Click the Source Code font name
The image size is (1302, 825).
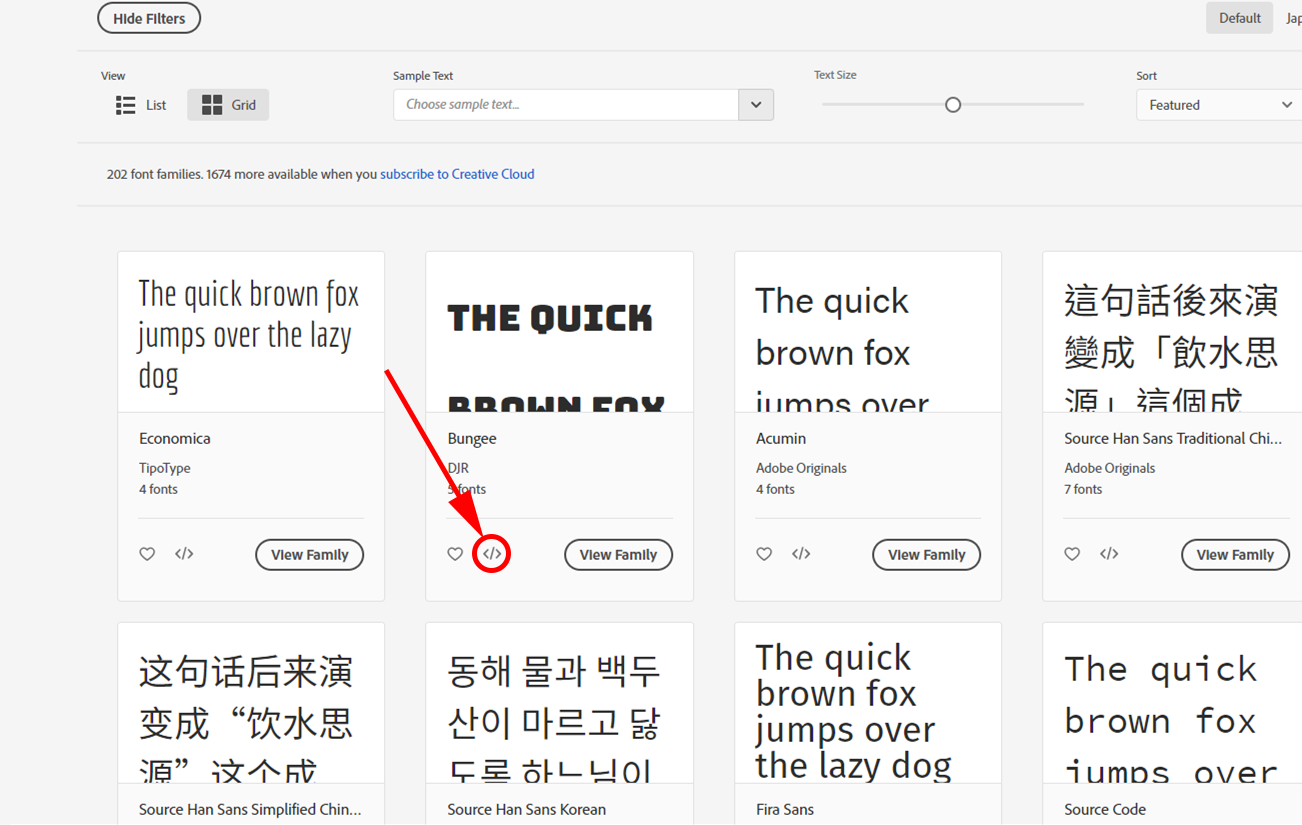[x=1105, y=810]
